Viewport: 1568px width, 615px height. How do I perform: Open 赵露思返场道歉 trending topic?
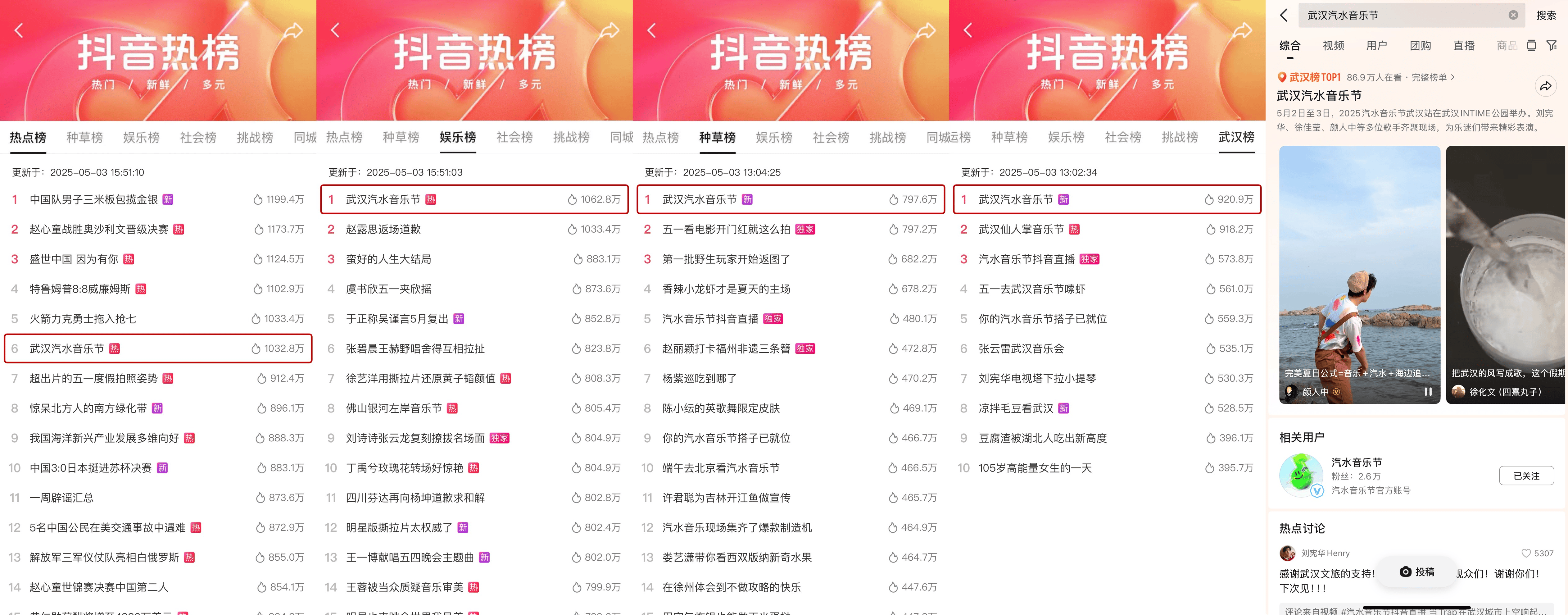point(383,230)
